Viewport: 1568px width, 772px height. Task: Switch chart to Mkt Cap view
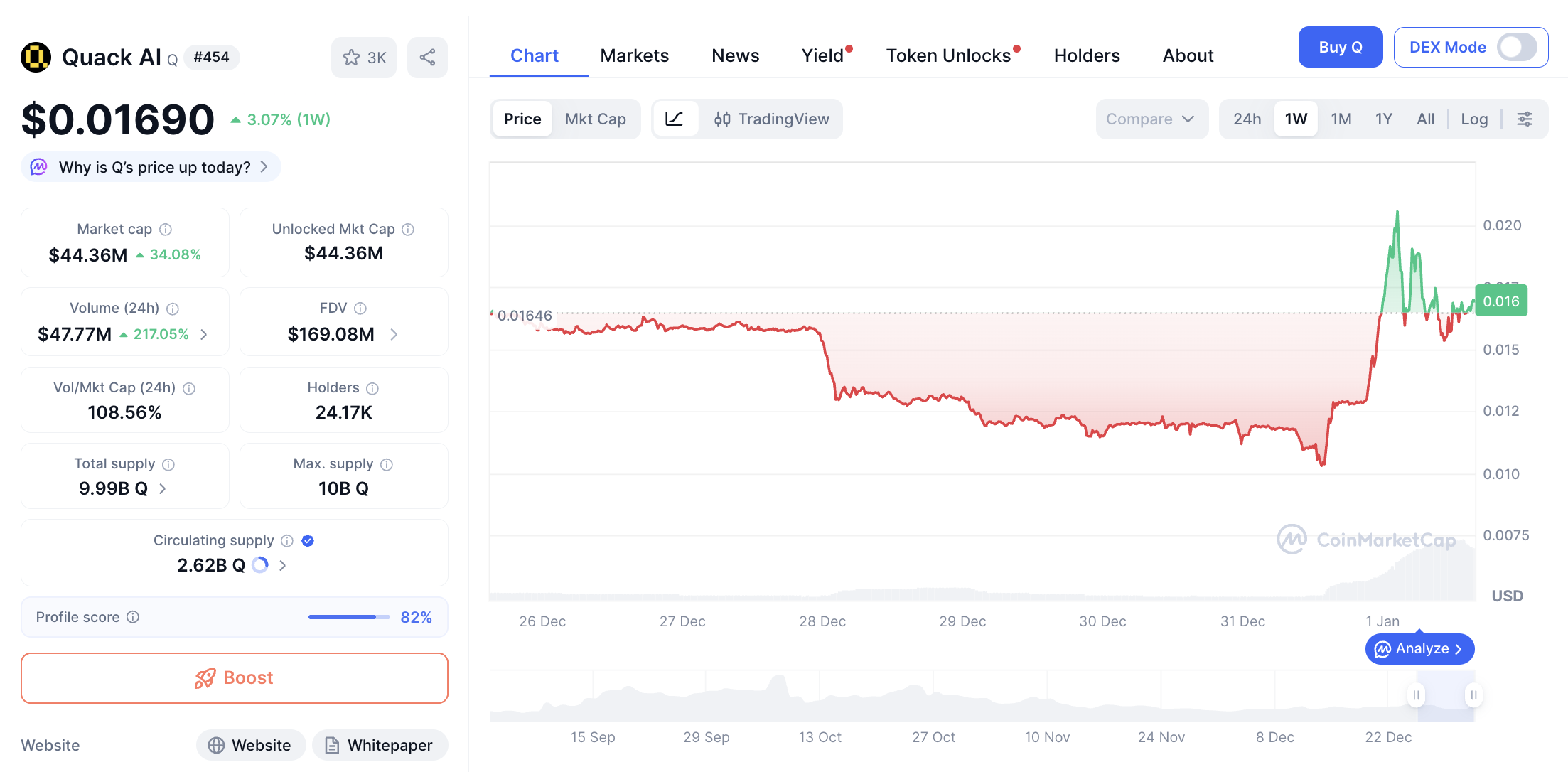click(595, 119)
